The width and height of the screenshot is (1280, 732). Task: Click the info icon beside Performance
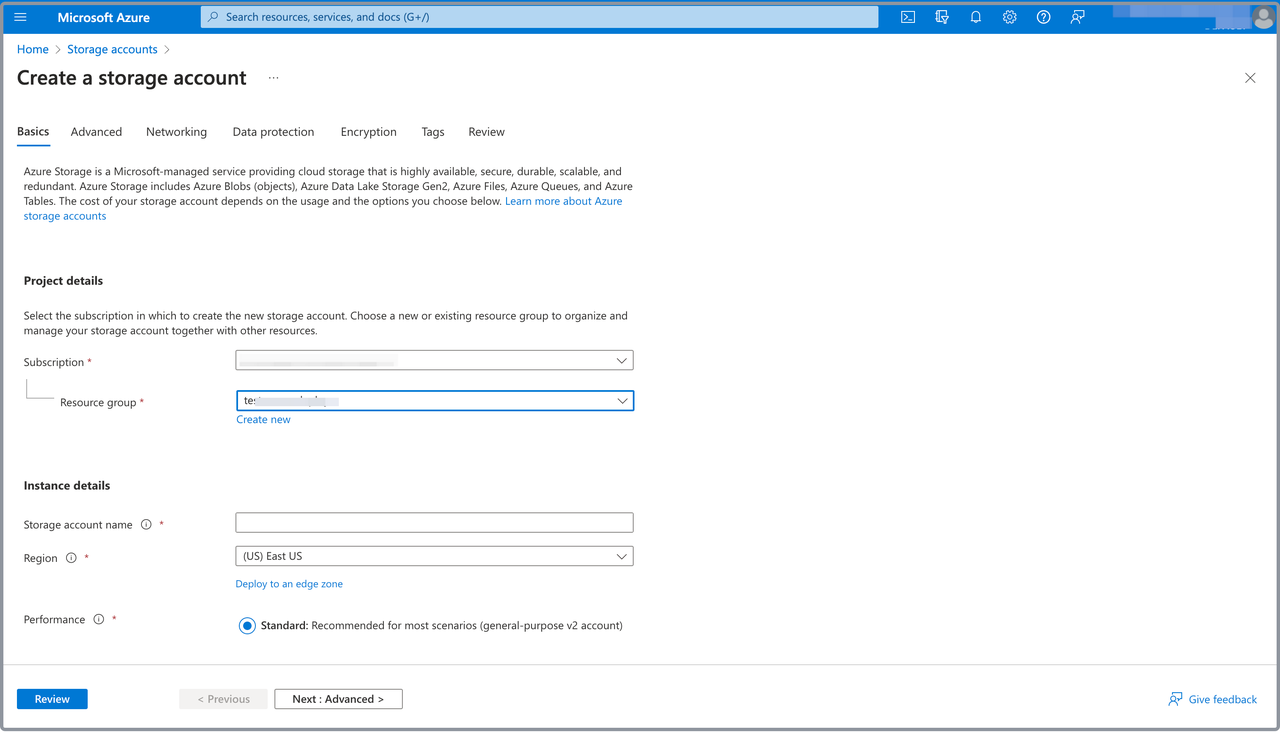99,620
